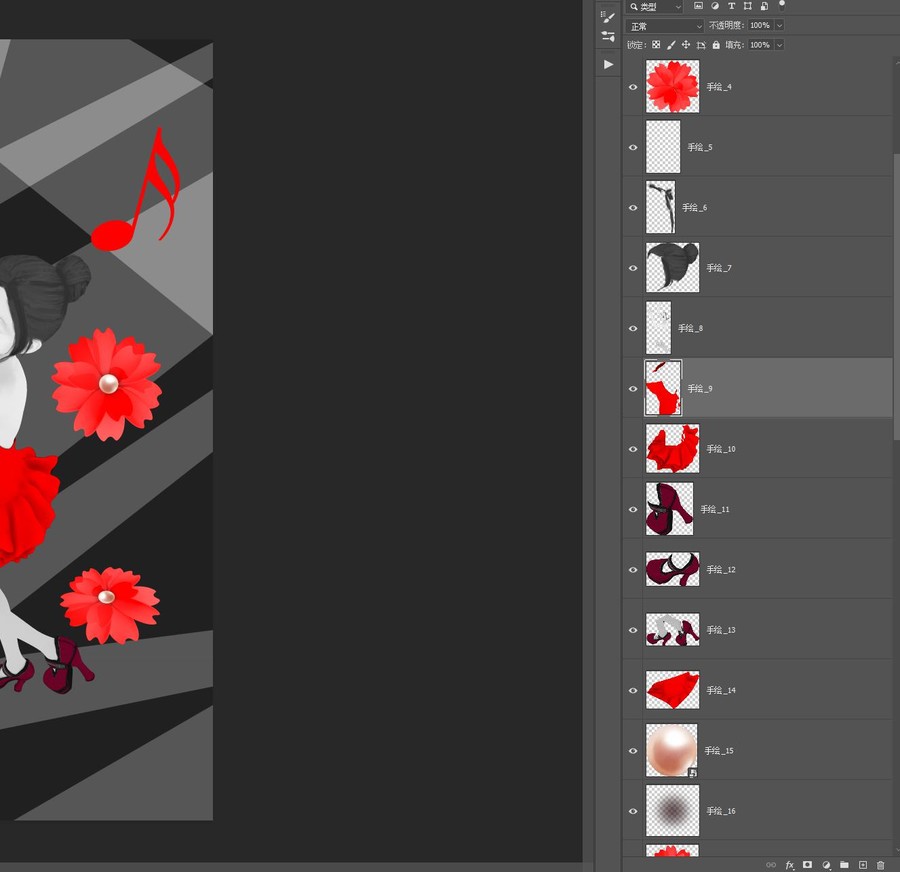Lock artboard nesting with the crop-frame icon

[701, 45]
